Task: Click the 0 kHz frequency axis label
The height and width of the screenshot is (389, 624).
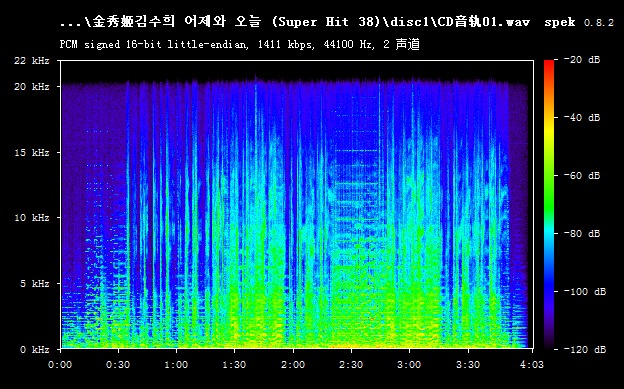Action: click(35, 350)
